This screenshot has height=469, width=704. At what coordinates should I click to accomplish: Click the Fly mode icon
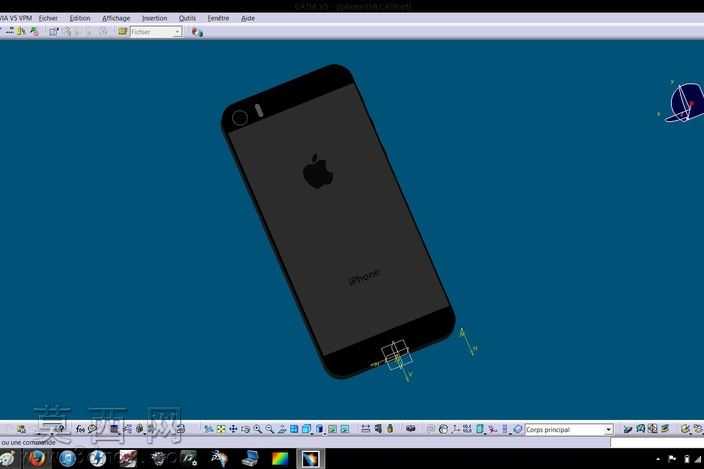(x=209, y=429)
